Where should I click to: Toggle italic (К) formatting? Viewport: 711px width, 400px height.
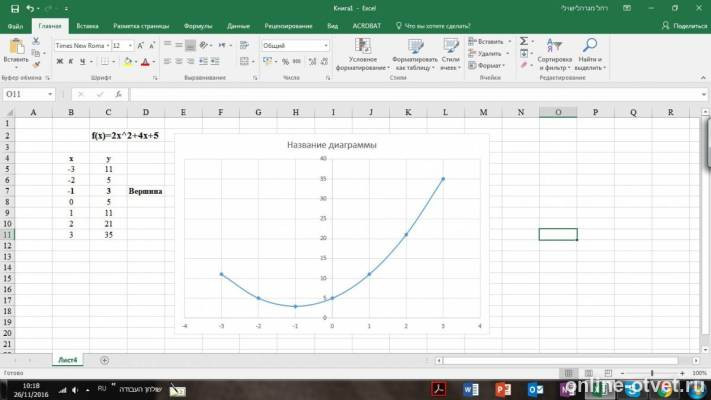(x=71, y=61)
